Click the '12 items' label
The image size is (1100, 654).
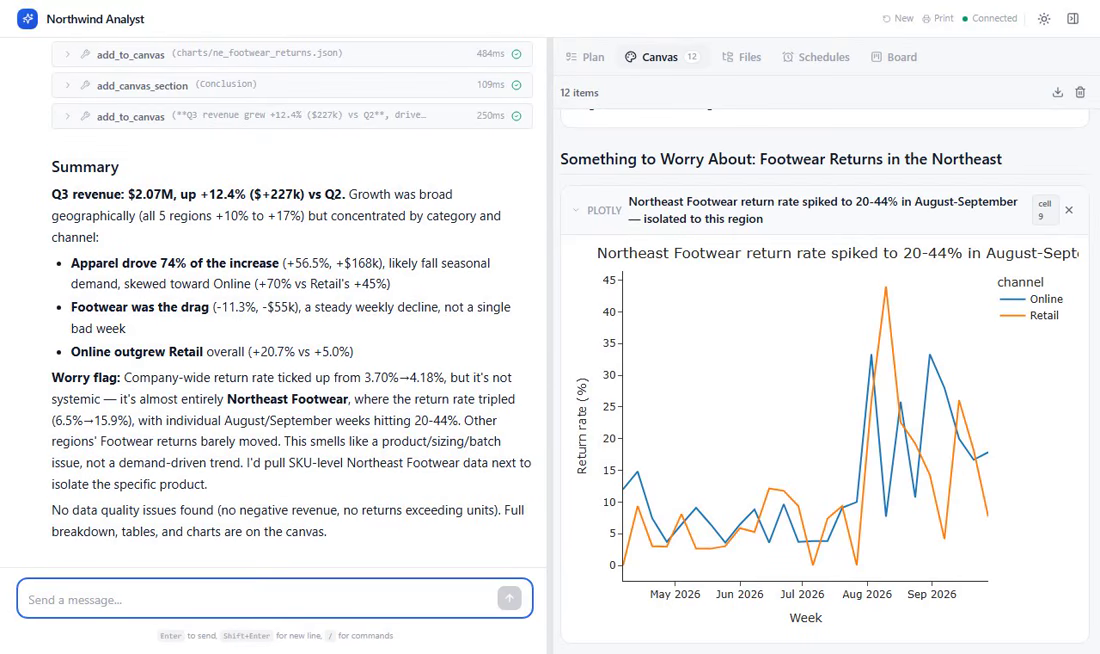pos(579,93)
